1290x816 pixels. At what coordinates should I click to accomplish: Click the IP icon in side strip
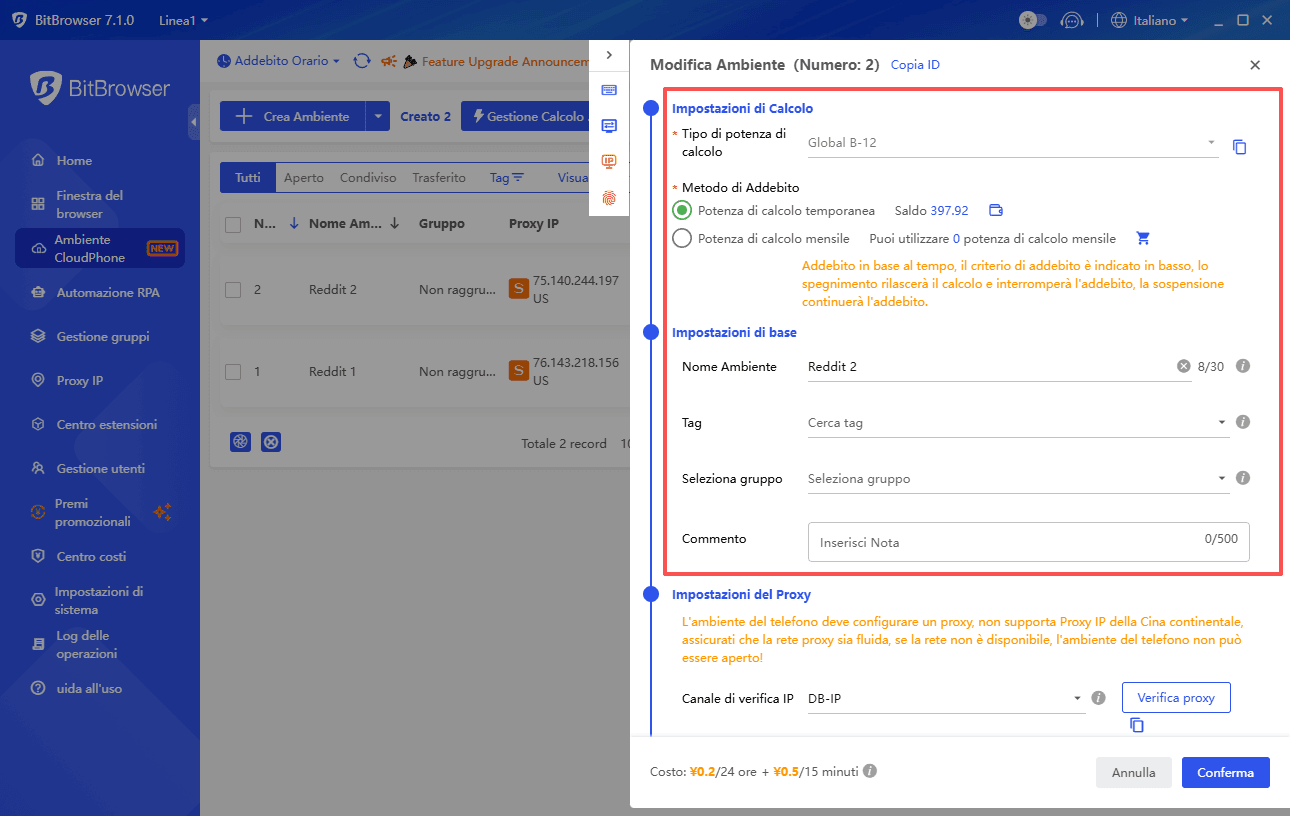[609, 162]
